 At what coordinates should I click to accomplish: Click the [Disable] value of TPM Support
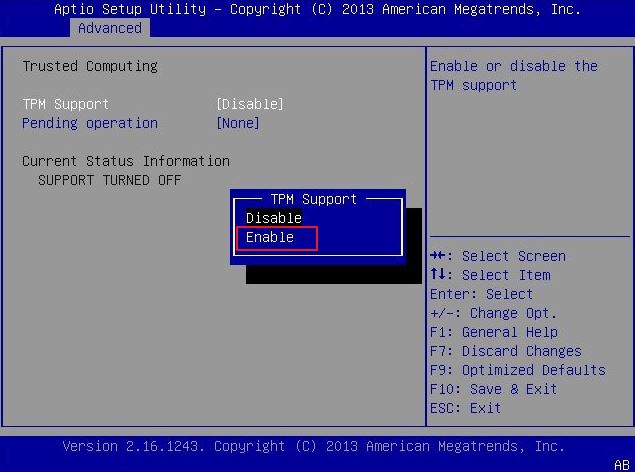(250, 104)
